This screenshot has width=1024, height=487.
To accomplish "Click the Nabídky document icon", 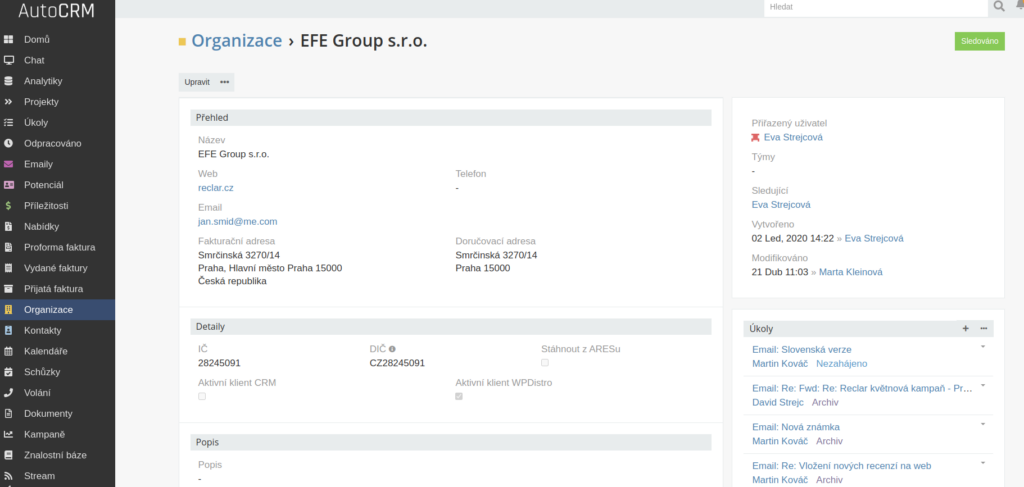I will [8, 227].
